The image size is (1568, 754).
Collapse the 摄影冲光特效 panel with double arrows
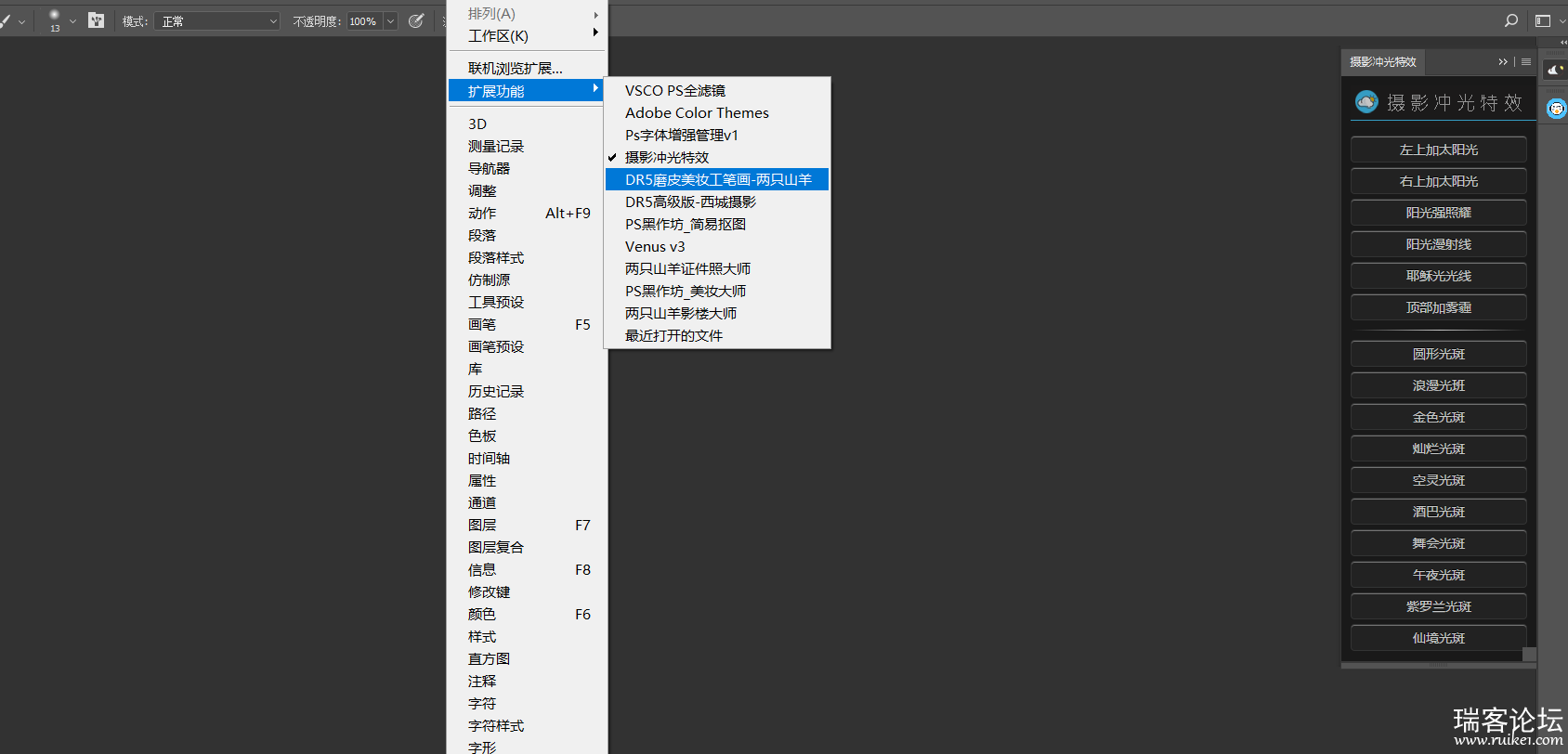(1503, 62)
